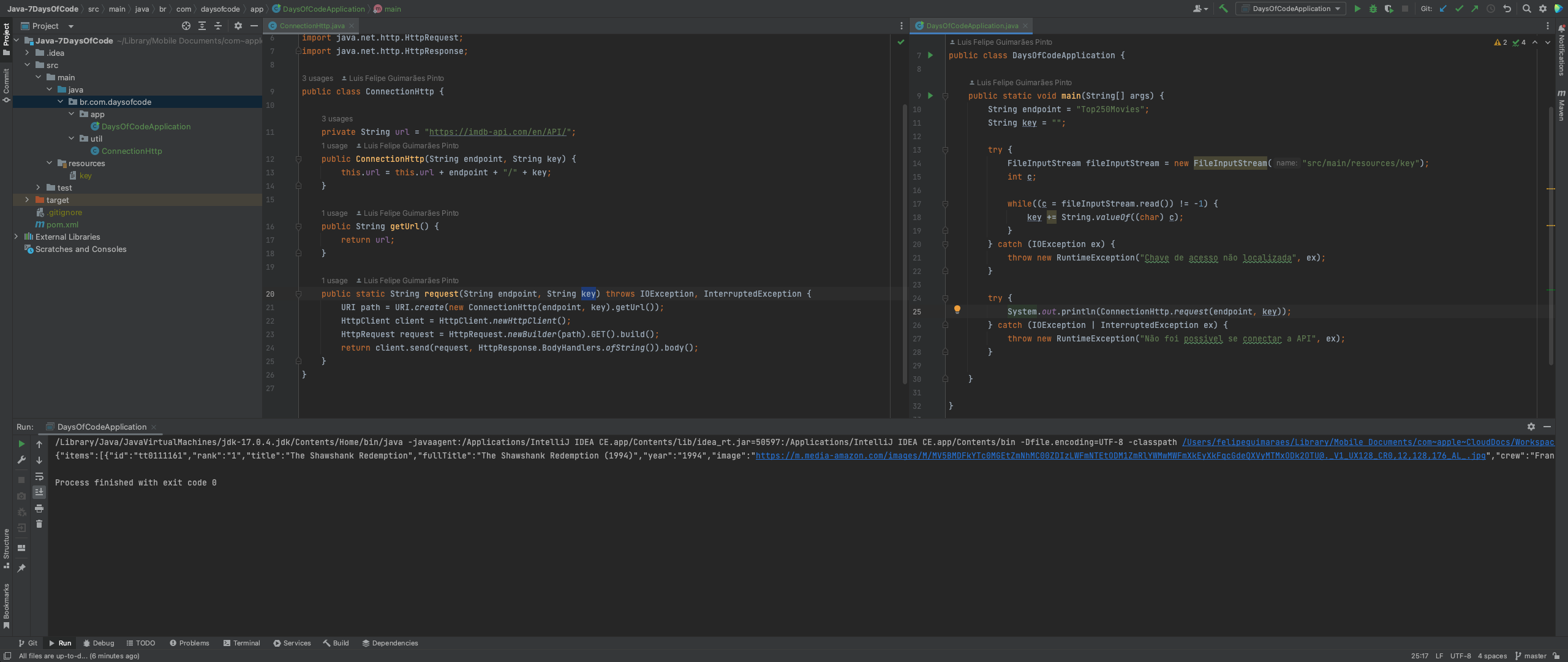This screenshot has height=662, width=1568.
Task: Commit changes using the Git check icon
Action: 1458,9
